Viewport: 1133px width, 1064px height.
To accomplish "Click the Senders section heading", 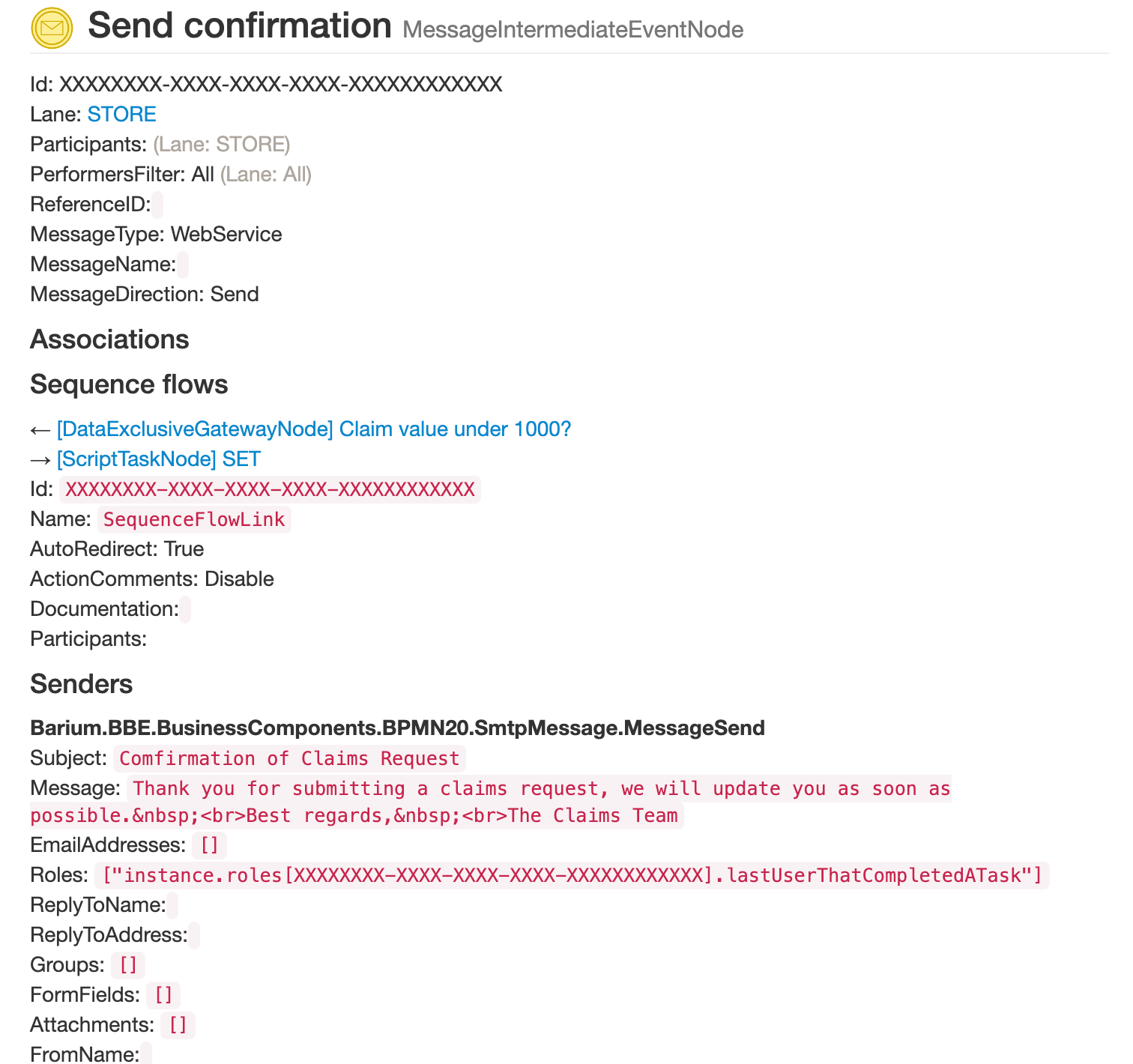I will point(81,684).
